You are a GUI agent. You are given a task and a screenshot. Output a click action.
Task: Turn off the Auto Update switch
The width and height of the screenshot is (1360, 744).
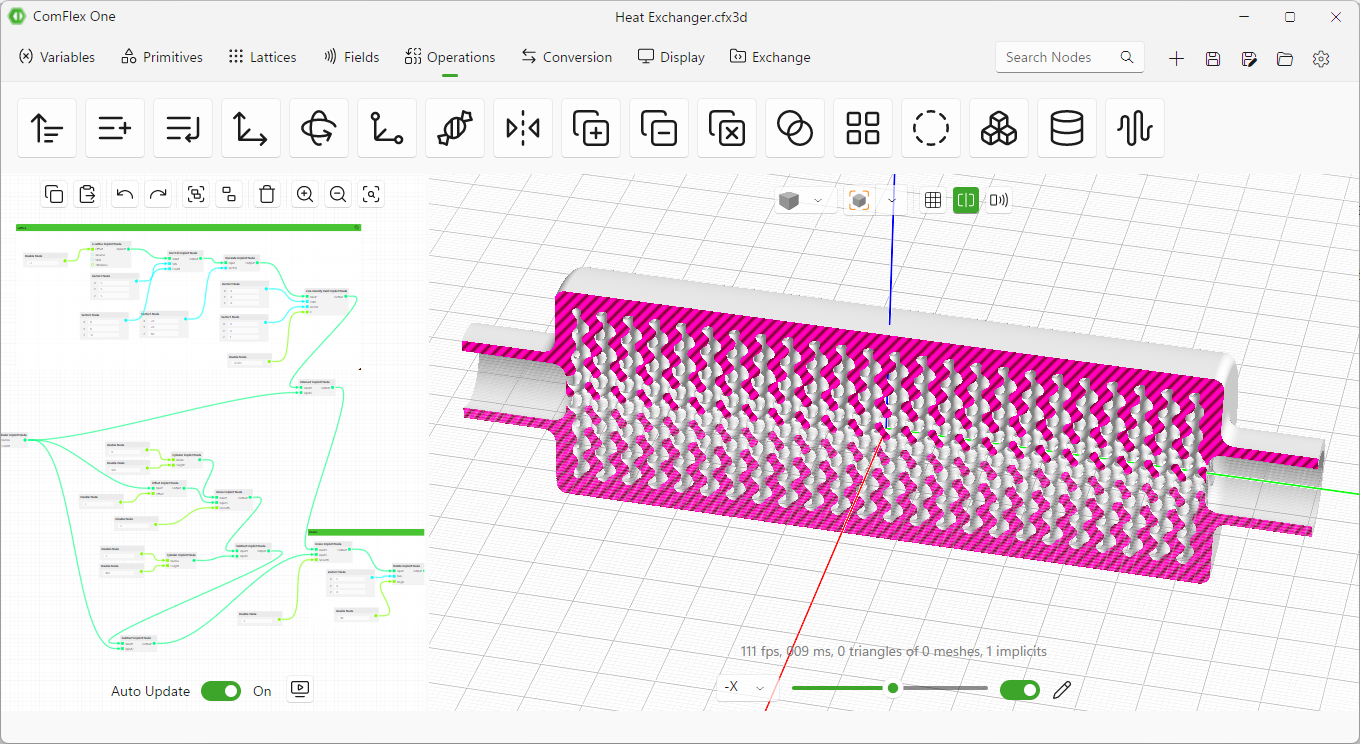pyautogui.click(x=221, y=691)
